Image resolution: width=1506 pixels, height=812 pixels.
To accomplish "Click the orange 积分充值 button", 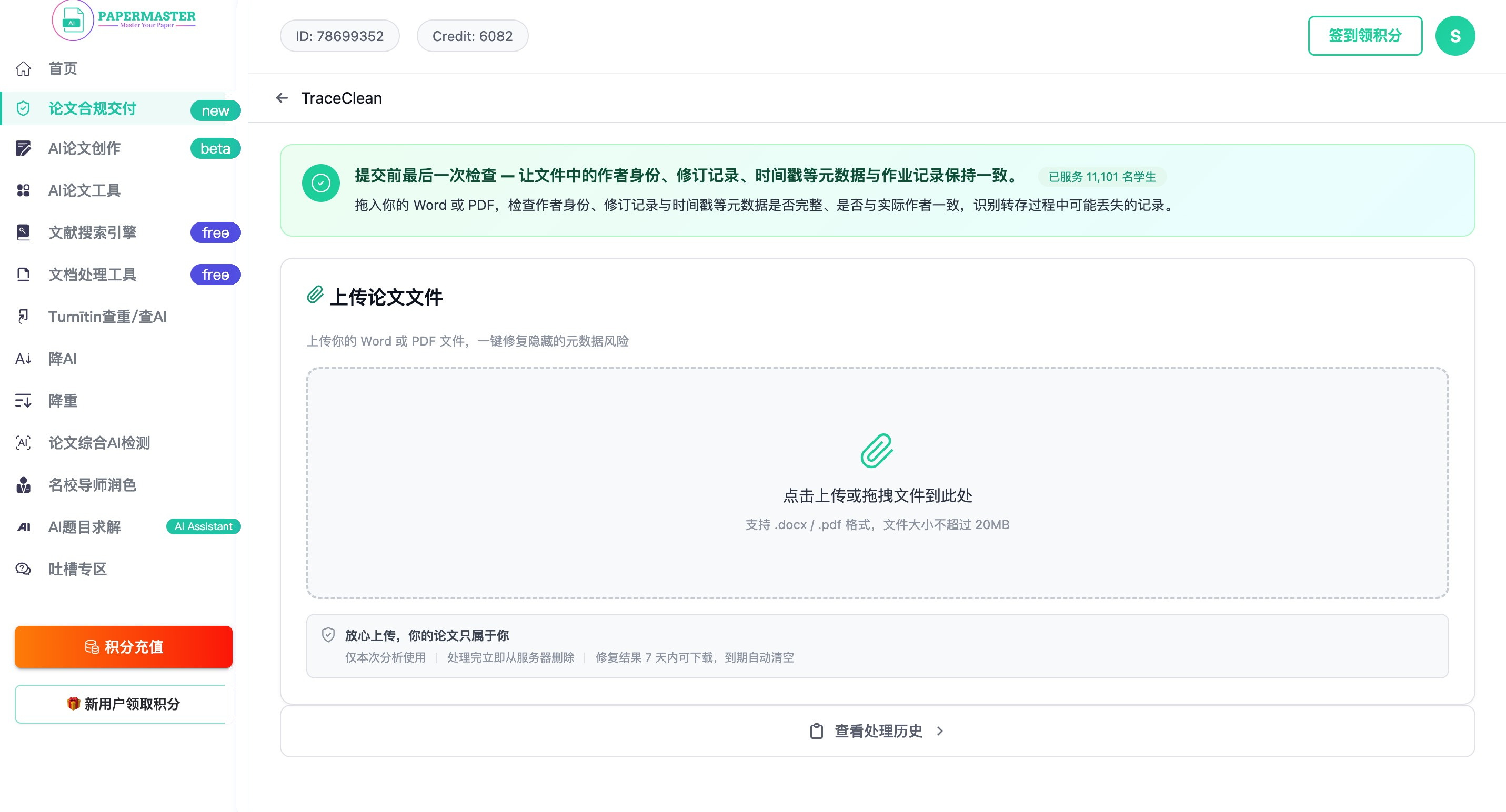I will point(123,647).
